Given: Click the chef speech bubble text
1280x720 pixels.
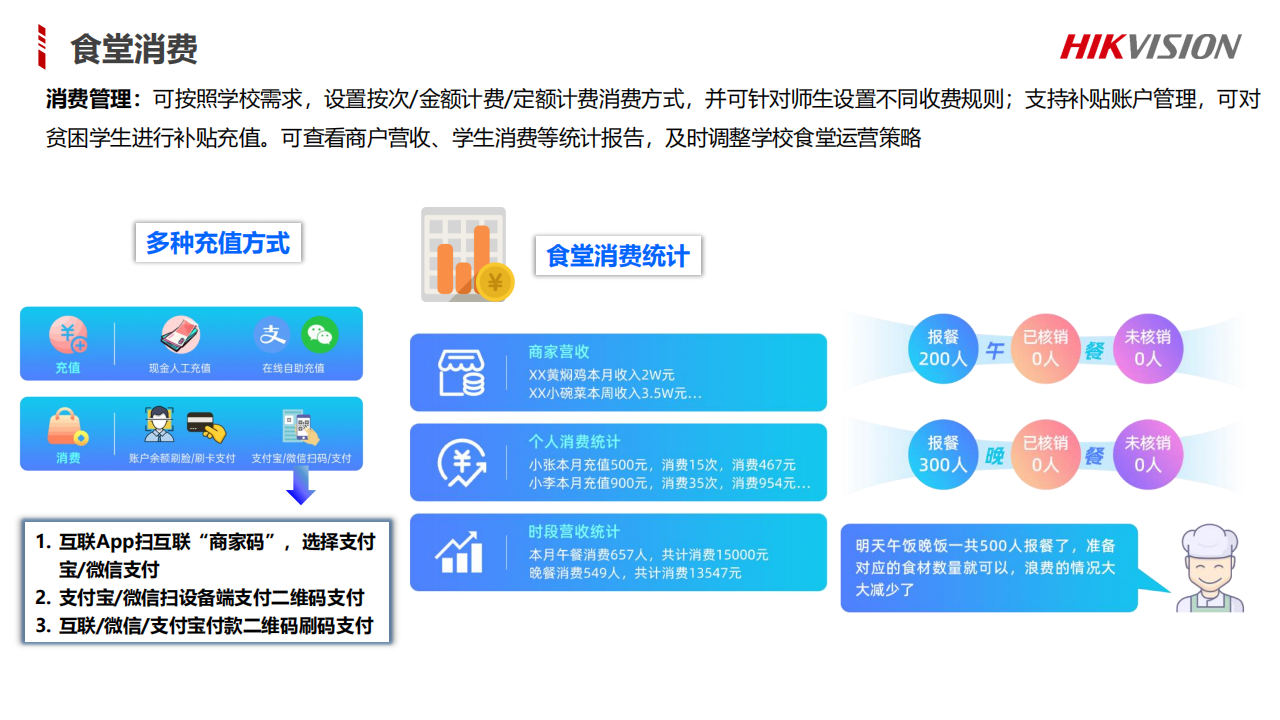Looking at the screenshot, I should click(985, 568).
